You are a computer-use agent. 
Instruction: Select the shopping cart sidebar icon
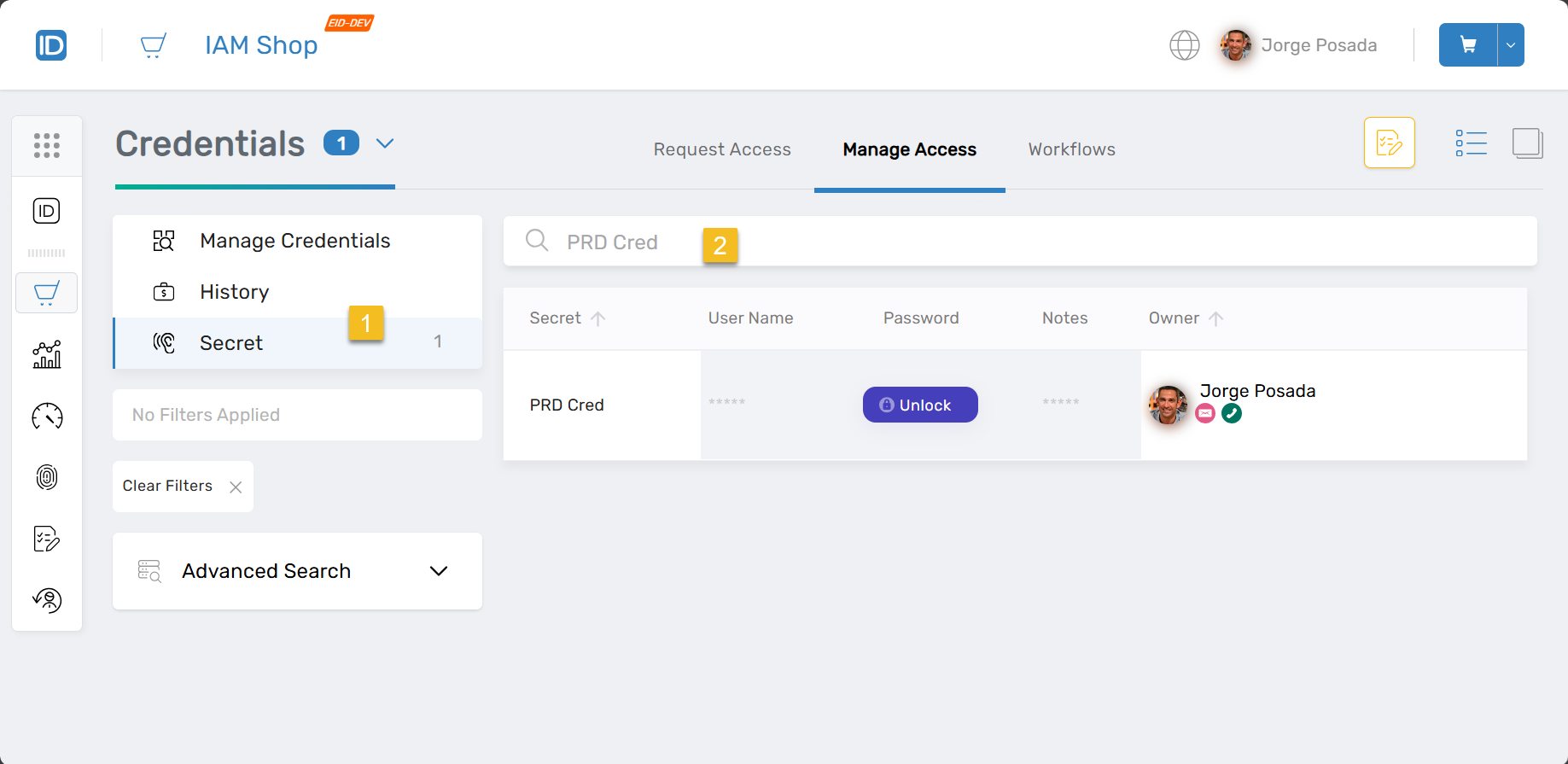click(47, 293)
